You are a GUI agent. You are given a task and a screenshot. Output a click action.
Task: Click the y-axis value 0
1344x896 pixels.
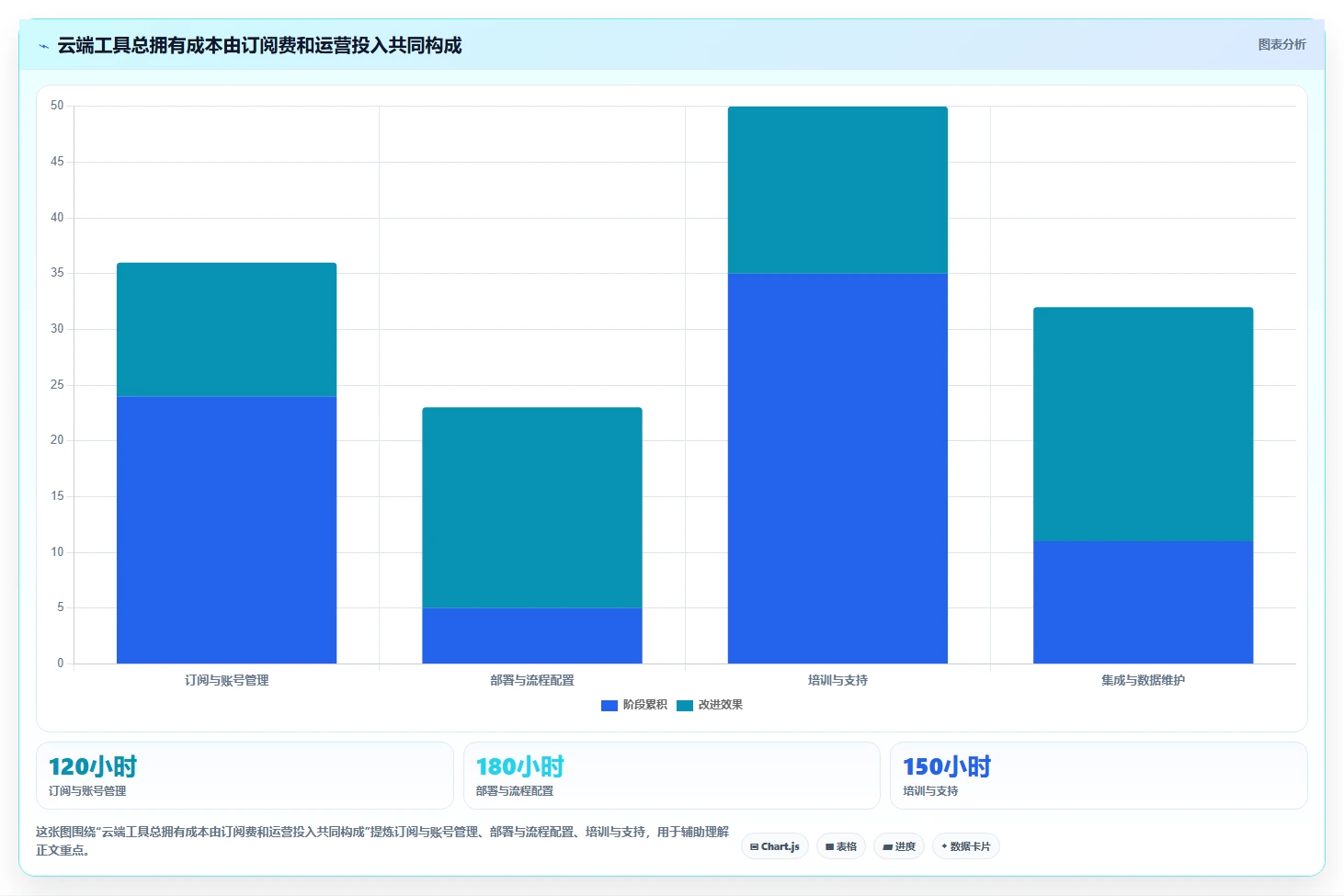click(x=61, y=663)
